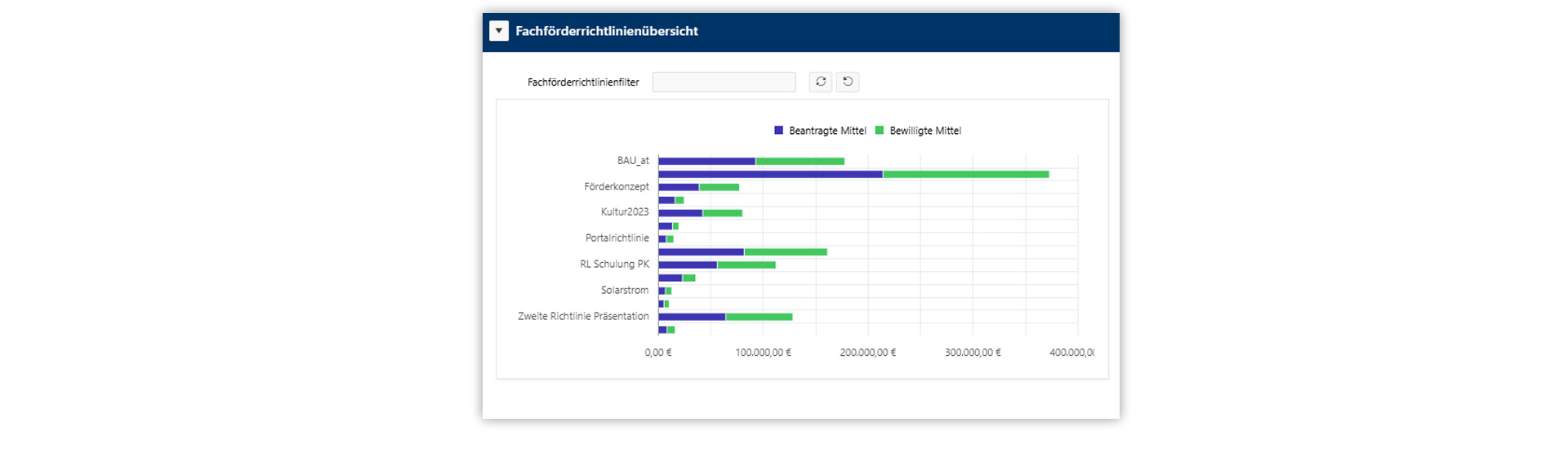Select the blue Förderkonzept bar
The image size is (1568, 449).
(679, 188)
